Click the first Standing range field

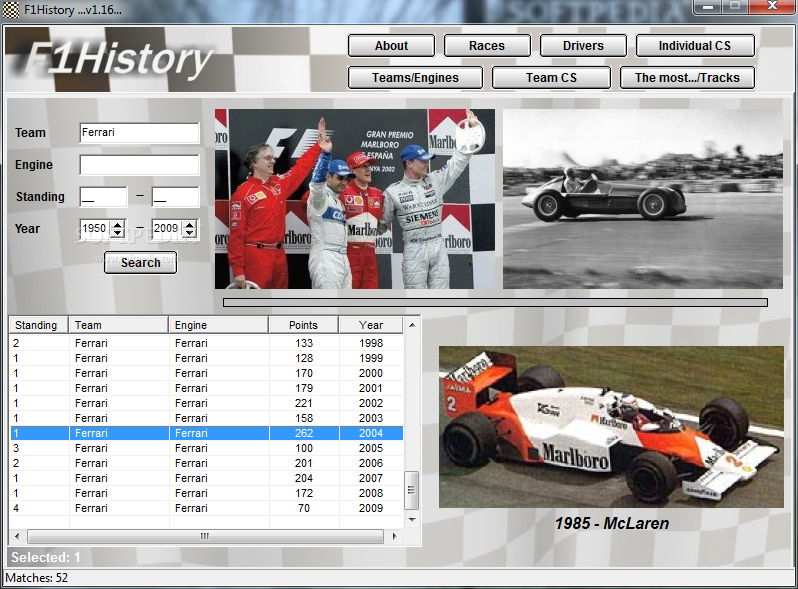103,197
